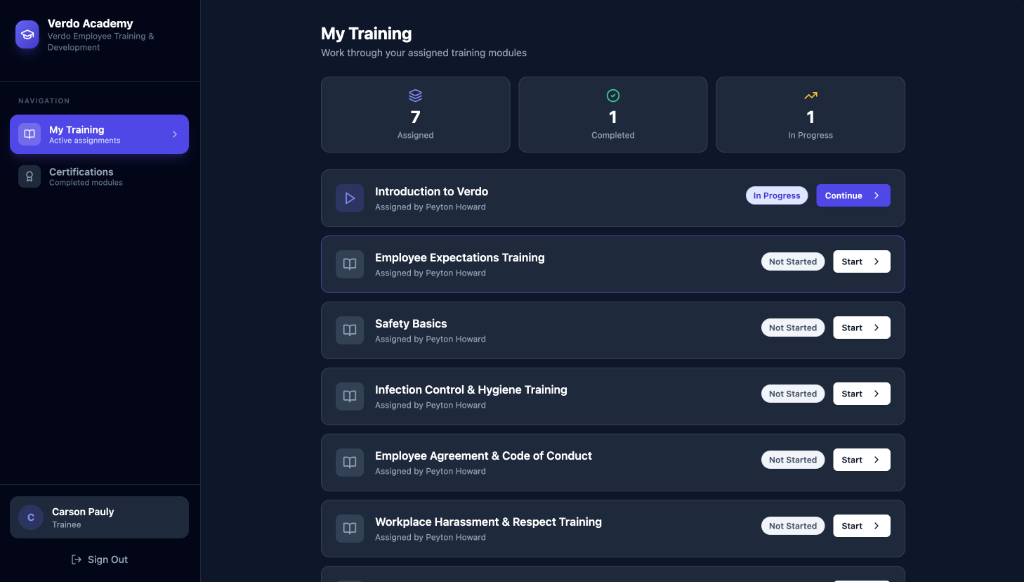Click the arrow in Safety Basics Start button
1024x582 pixels.
click(x=876, y=327)
